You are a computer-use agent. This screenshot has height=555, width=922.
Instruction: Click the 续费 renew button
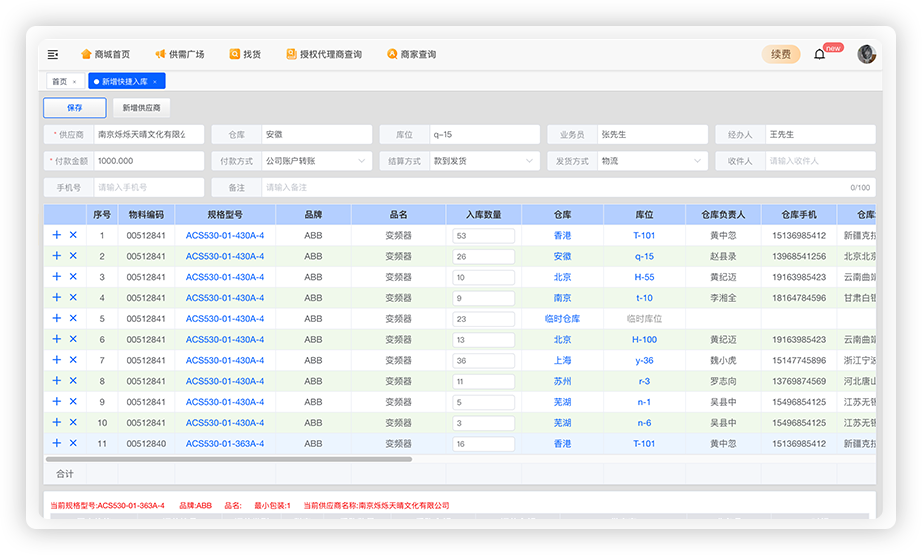click(781, 54)
